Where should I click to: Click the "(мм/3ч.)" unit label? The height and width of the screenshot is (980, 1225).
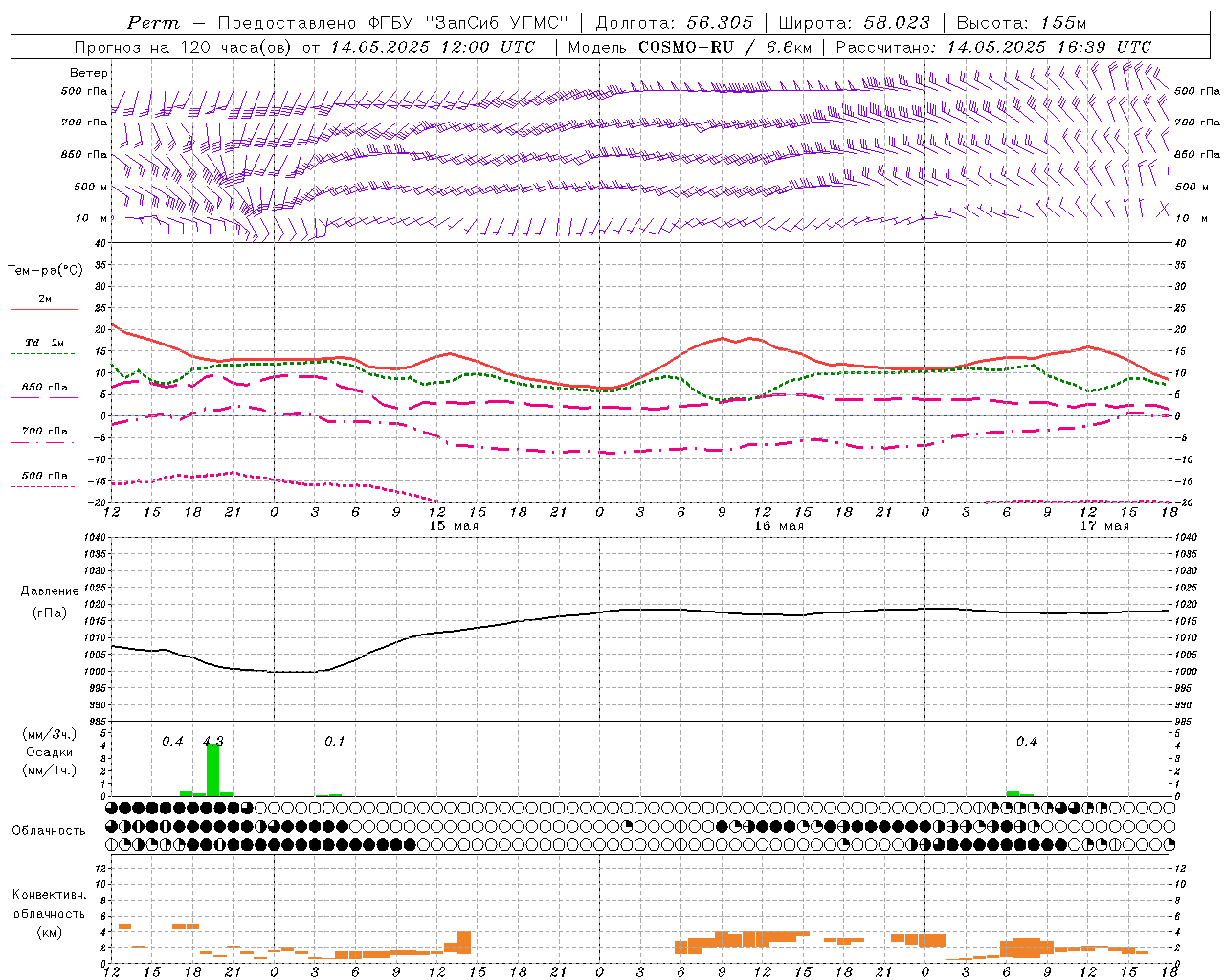click(49, 734)
